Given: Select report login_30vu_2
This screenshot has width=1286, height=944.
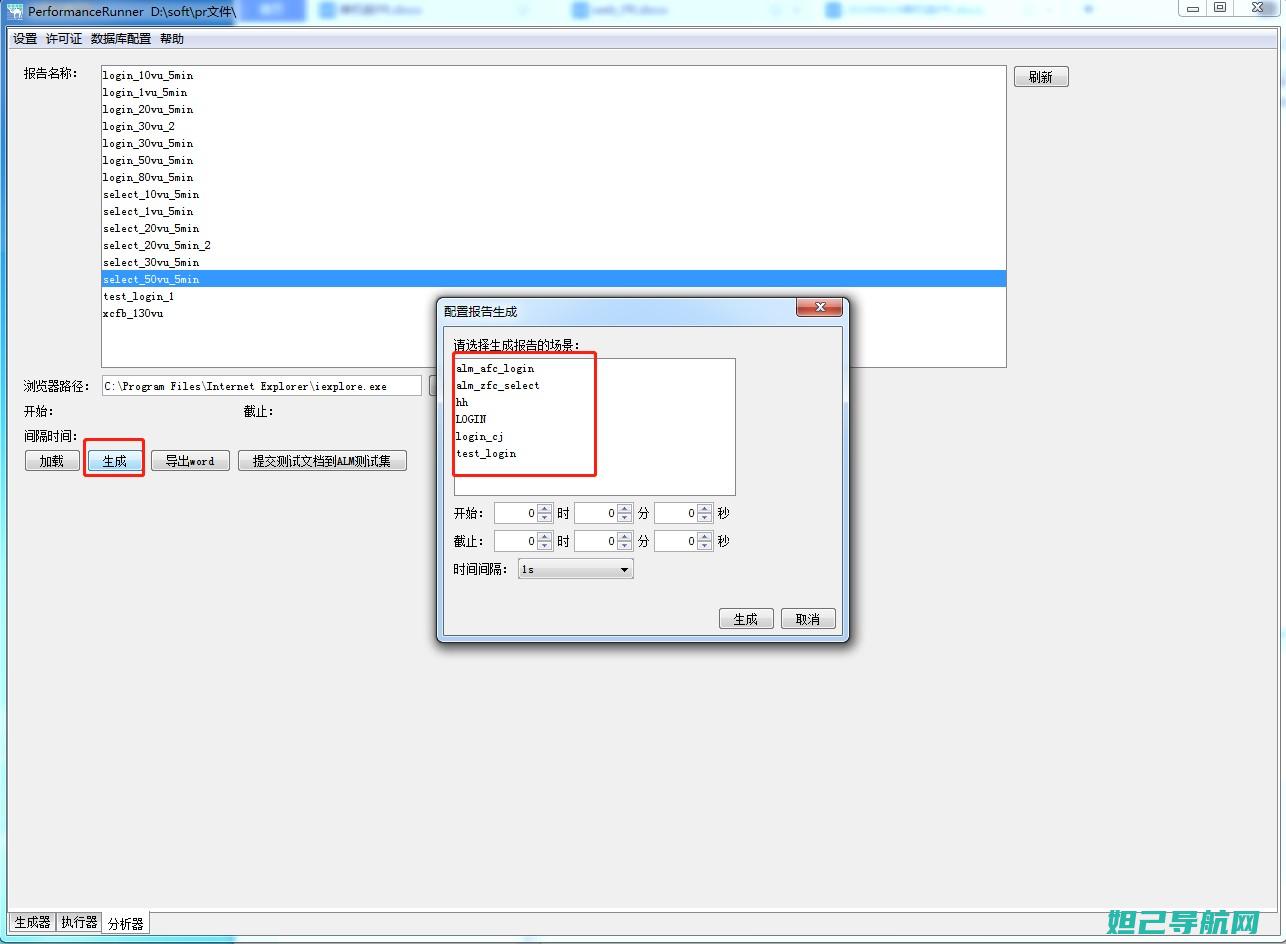Looking at the screenshot, I should coord(553,127).
